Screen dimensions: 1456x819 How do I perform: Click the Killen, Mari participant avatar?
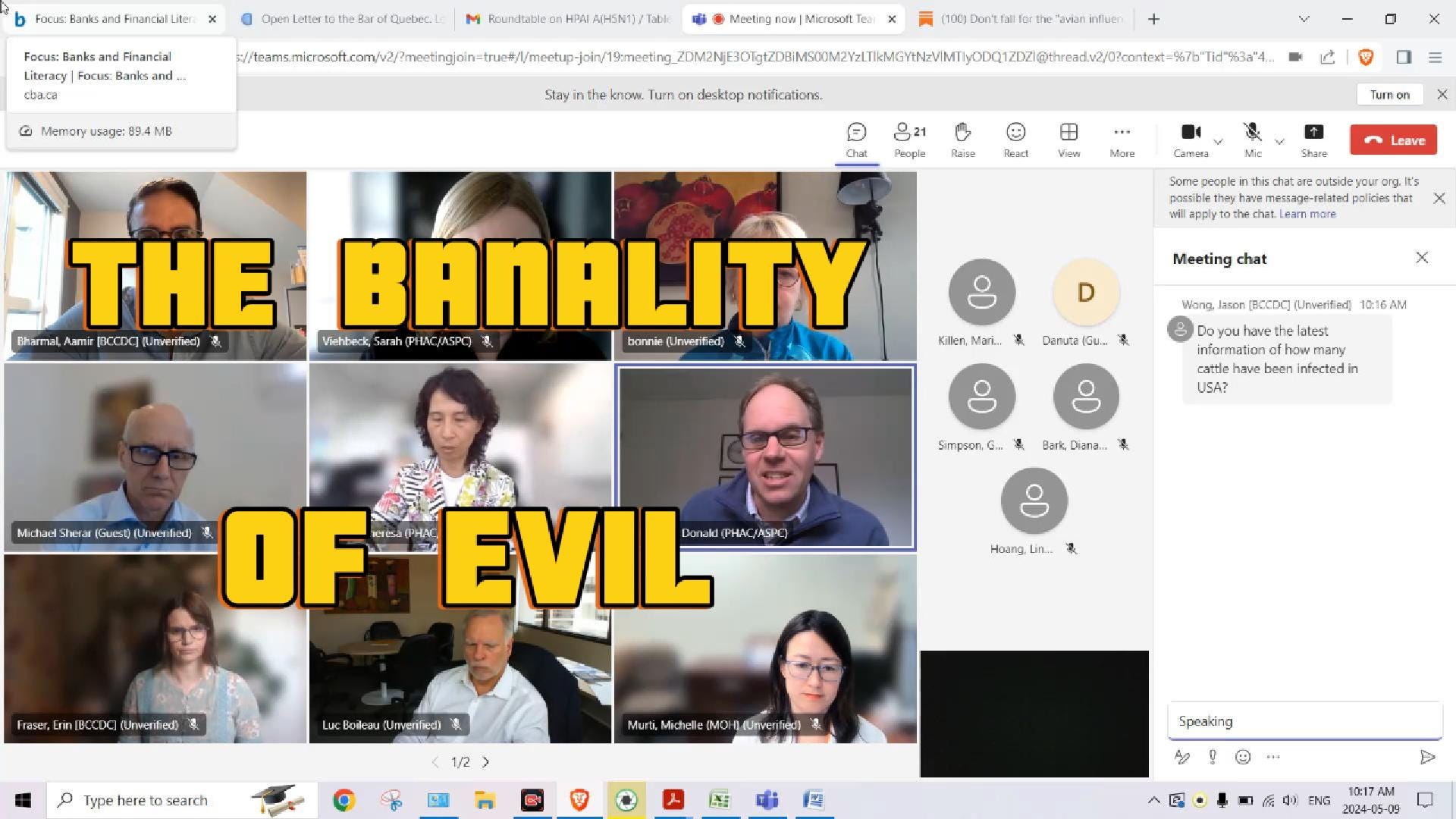coord(982,292)
